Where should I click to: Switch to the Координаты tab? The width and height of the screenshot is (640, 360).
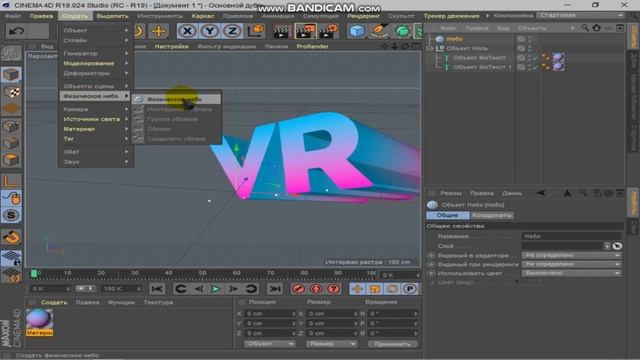492,215
